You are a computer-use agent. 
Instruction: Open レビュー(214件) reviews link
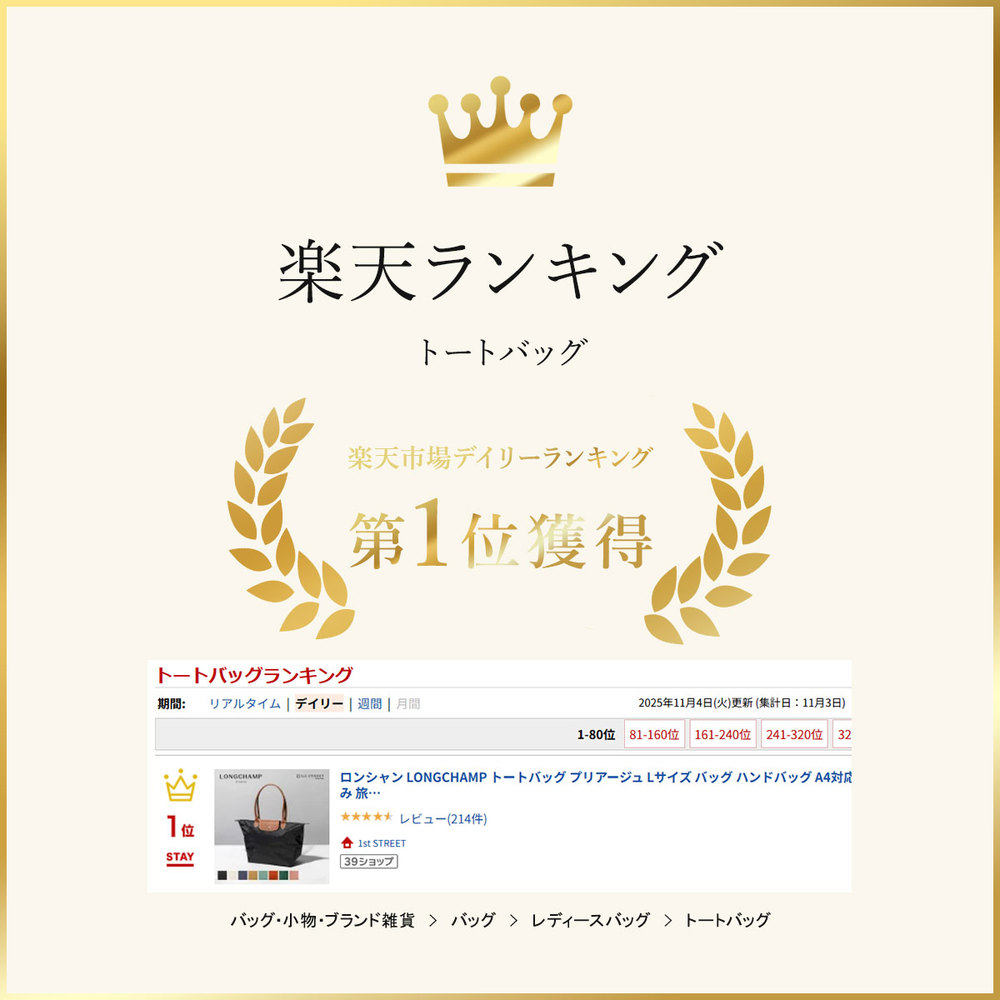(443, 818)
